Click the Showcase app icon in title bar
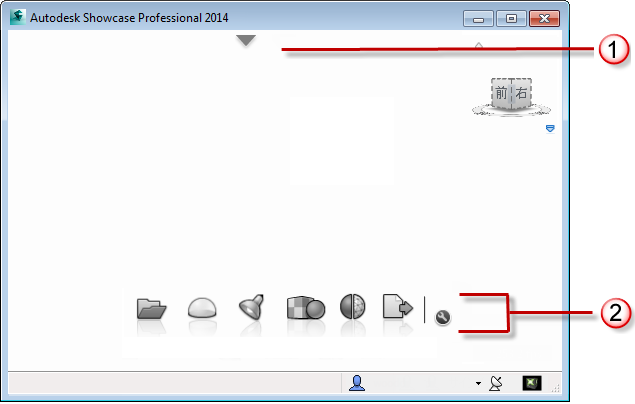The height and width of the screenshot is (404, 635). pyautogui.click(x=17, y=17)
